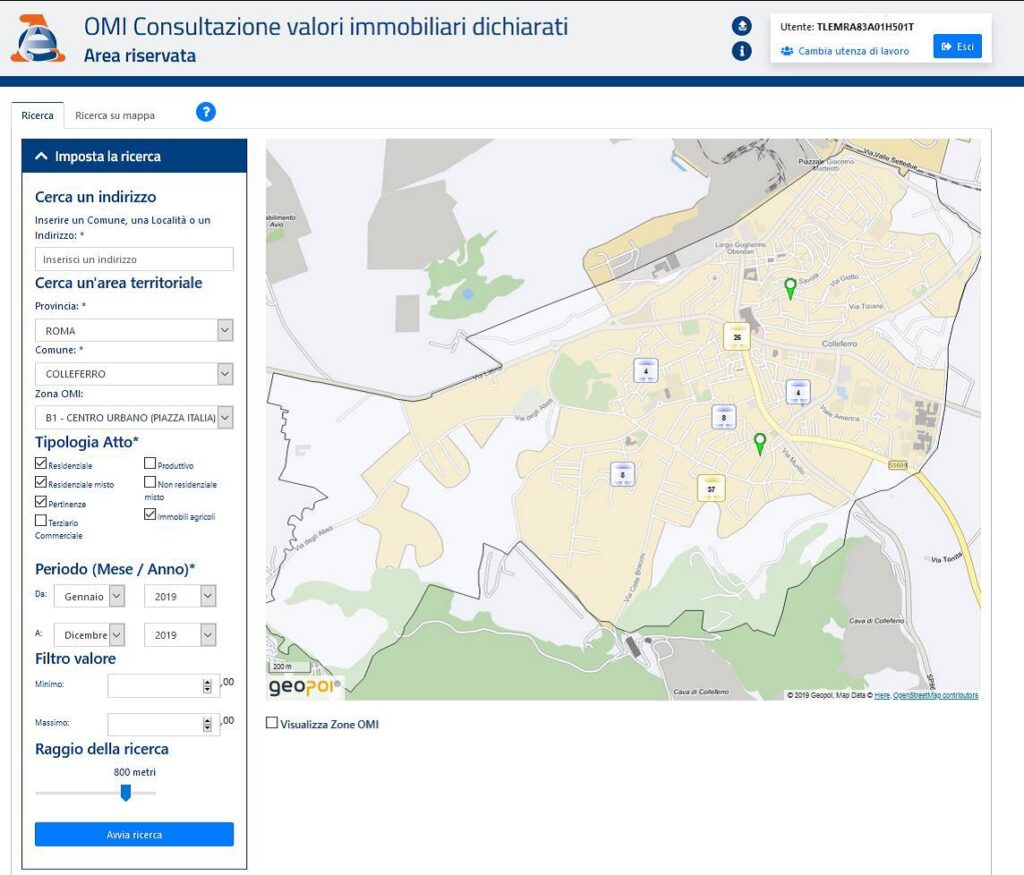Open the map cluster marker labeled 37

point(711,488)
